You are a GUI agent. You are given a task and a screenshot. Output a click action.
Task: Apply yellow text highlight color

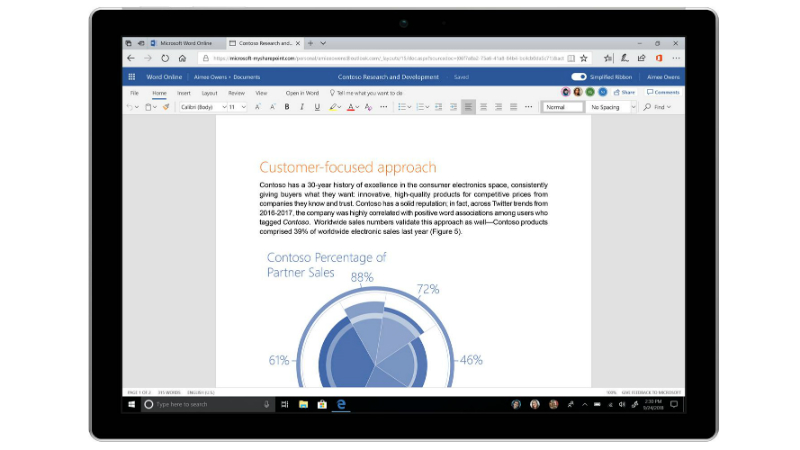333,107
